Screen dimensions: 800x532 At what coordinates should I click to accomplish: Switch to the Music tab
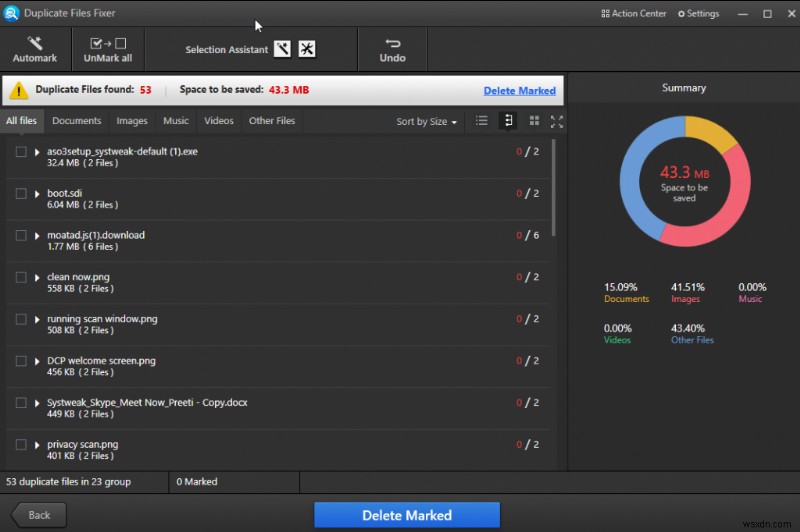[x=176, y=121]
